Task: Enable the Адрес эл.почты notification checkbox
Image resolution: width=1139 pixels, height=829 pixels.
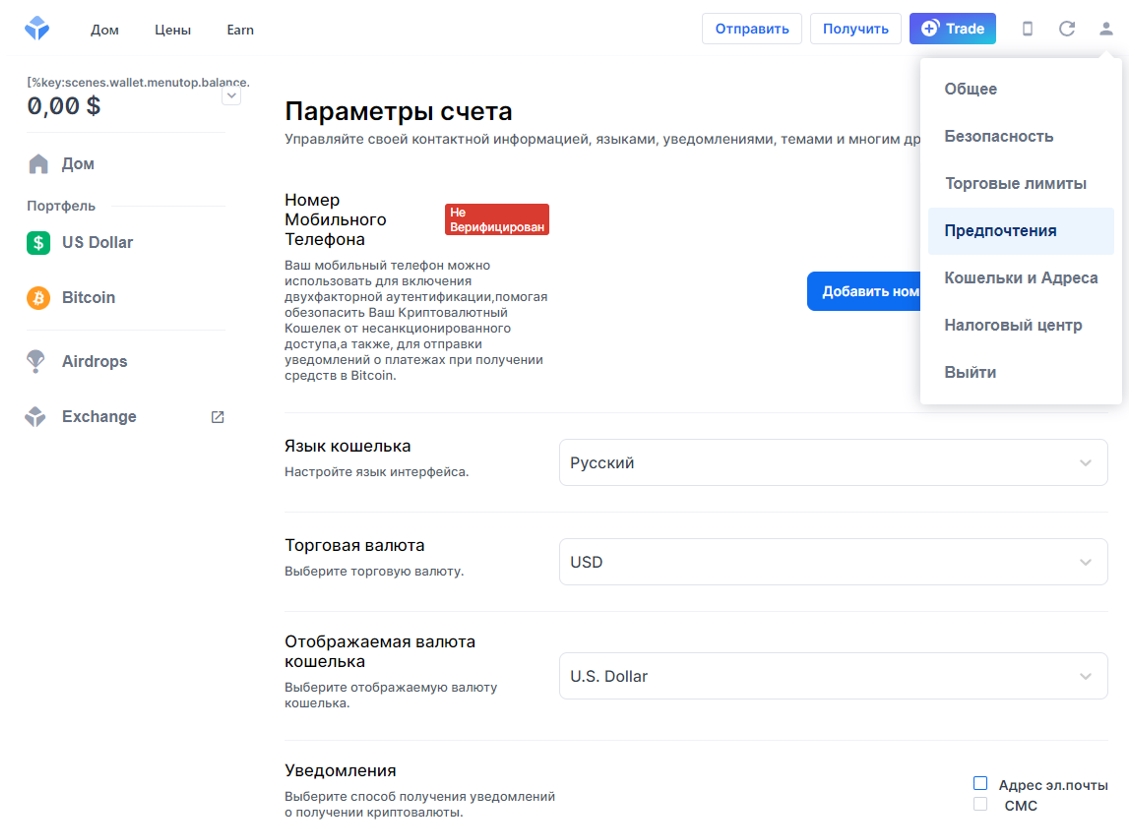Action: 980,783
